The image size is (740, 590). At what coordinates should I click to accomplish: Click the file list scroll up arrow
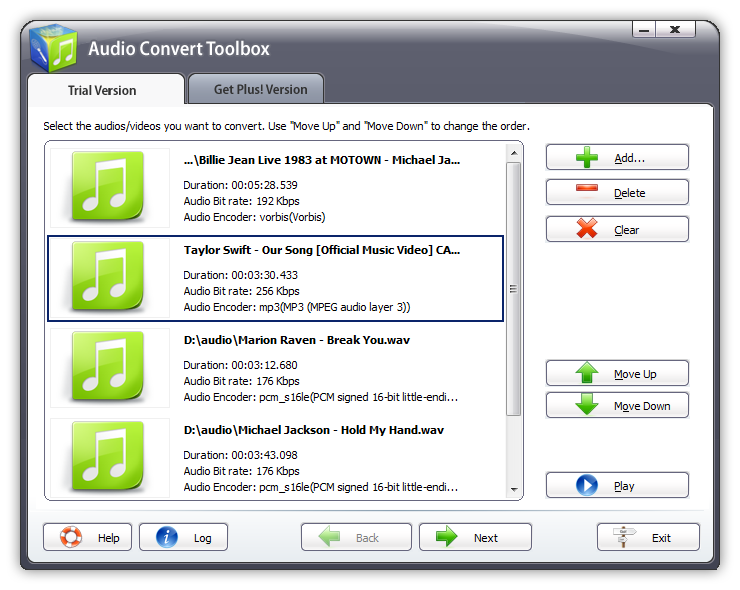click(514, 153)
